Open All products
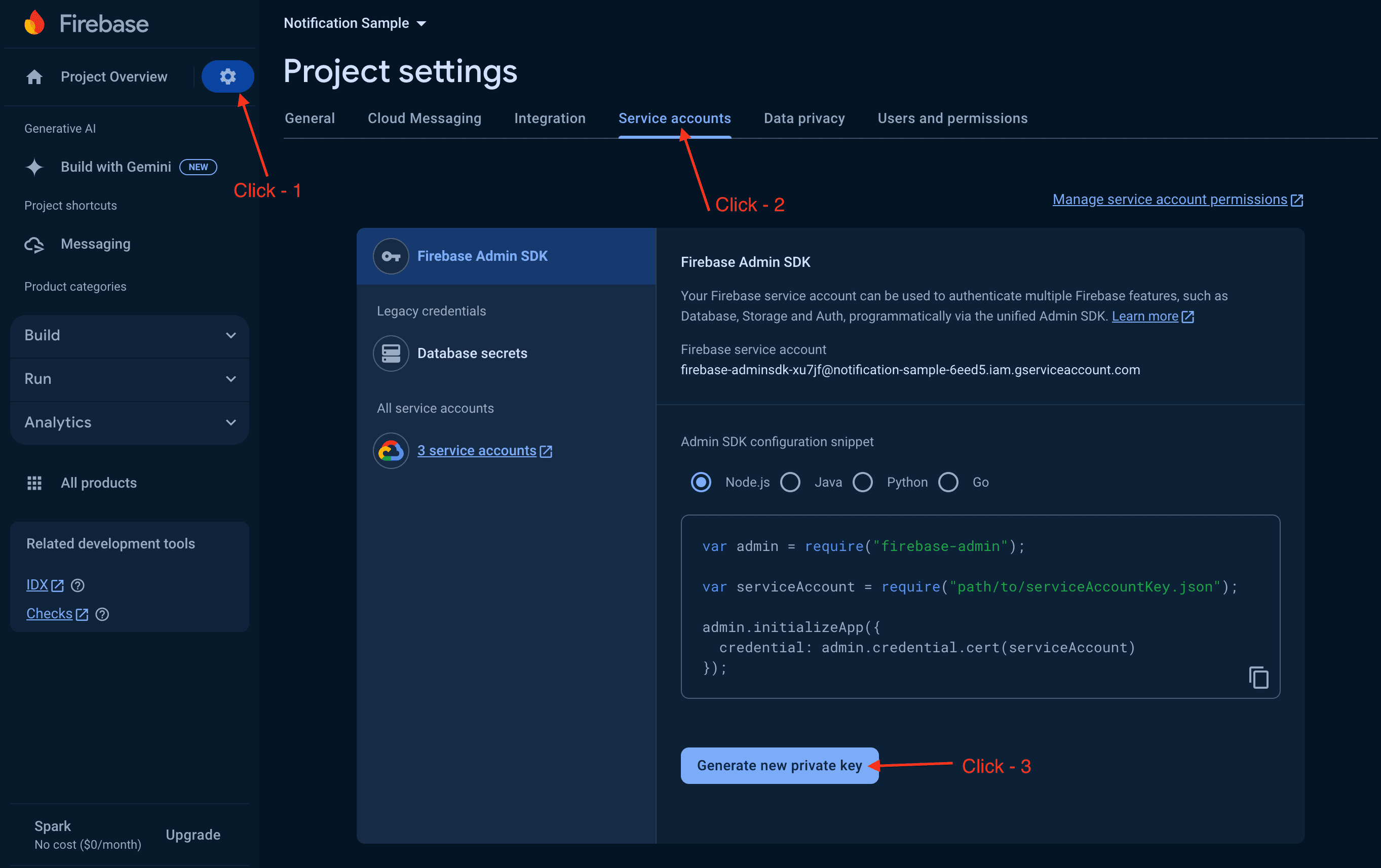Screen dimensions: 1381x868 pyautogui.click(x=99, y=483)
